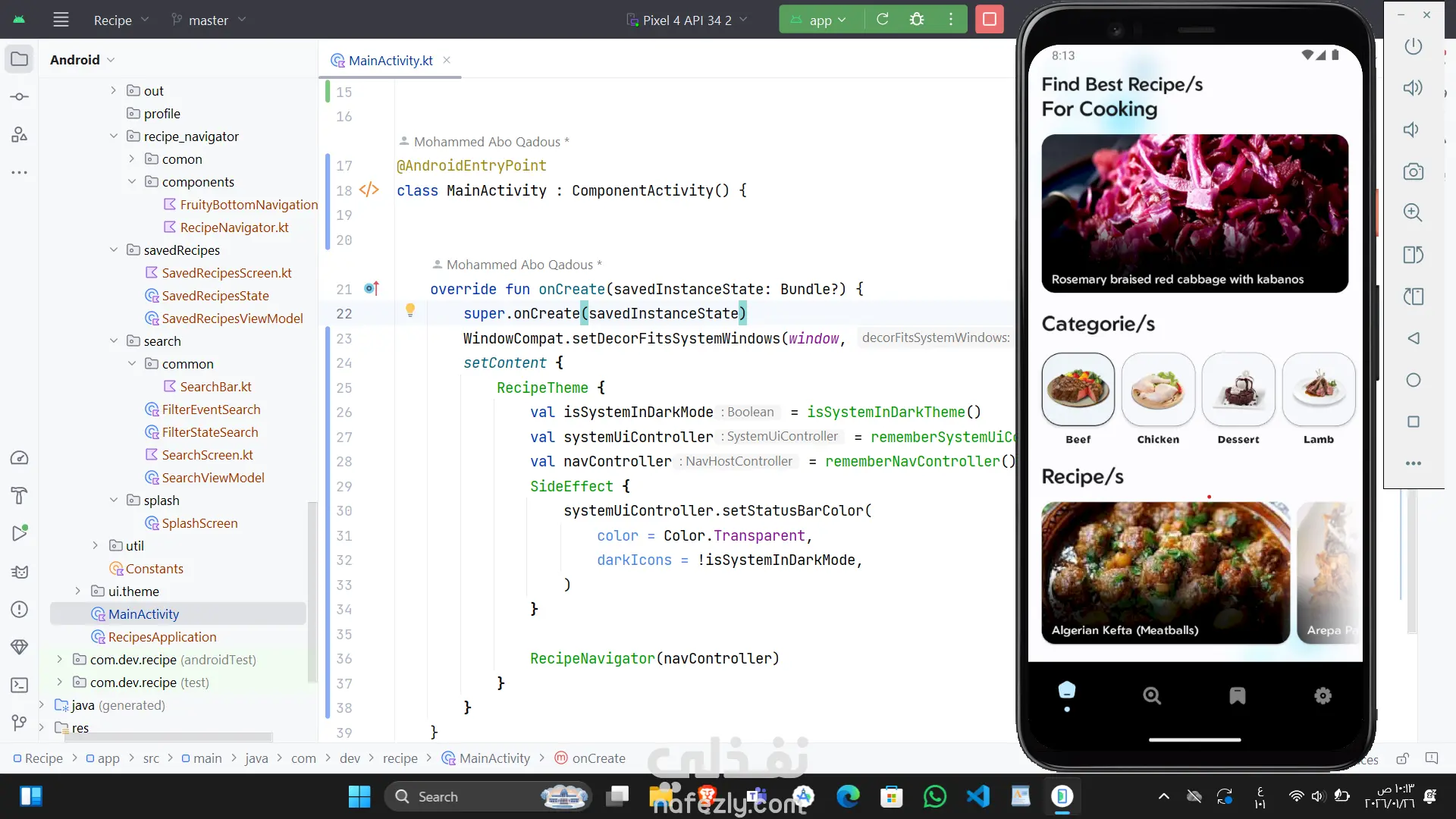
Task: Tap the bookmark tab in app bottom navigation
Action: pos(1237,695)
